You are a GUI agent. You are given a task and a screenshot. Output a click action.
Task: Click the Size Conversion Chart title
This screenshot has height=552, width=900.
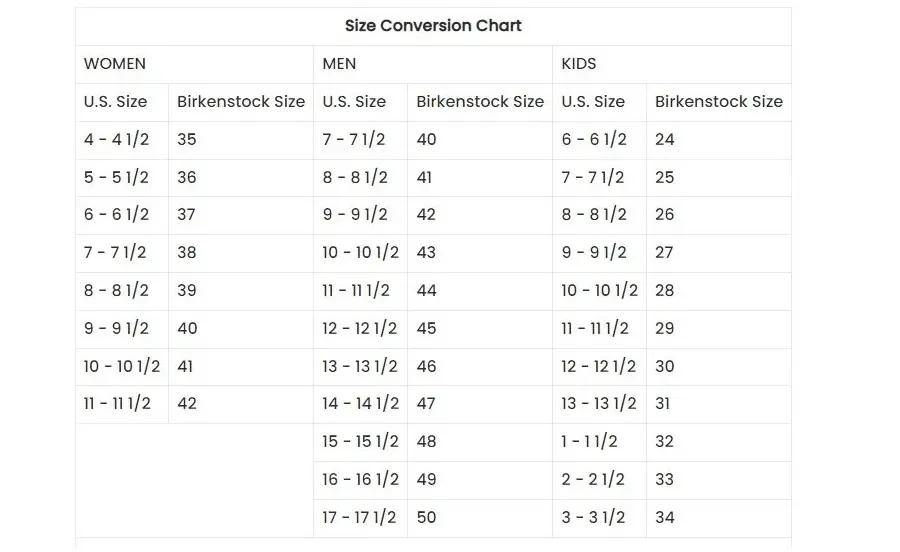coord(433,26)
